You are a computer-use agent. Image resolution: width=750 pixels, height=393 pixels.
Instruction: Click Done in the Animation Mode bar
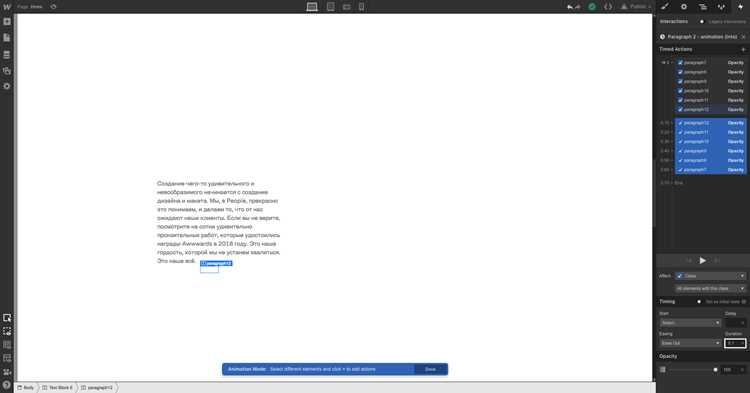(430, 369)
